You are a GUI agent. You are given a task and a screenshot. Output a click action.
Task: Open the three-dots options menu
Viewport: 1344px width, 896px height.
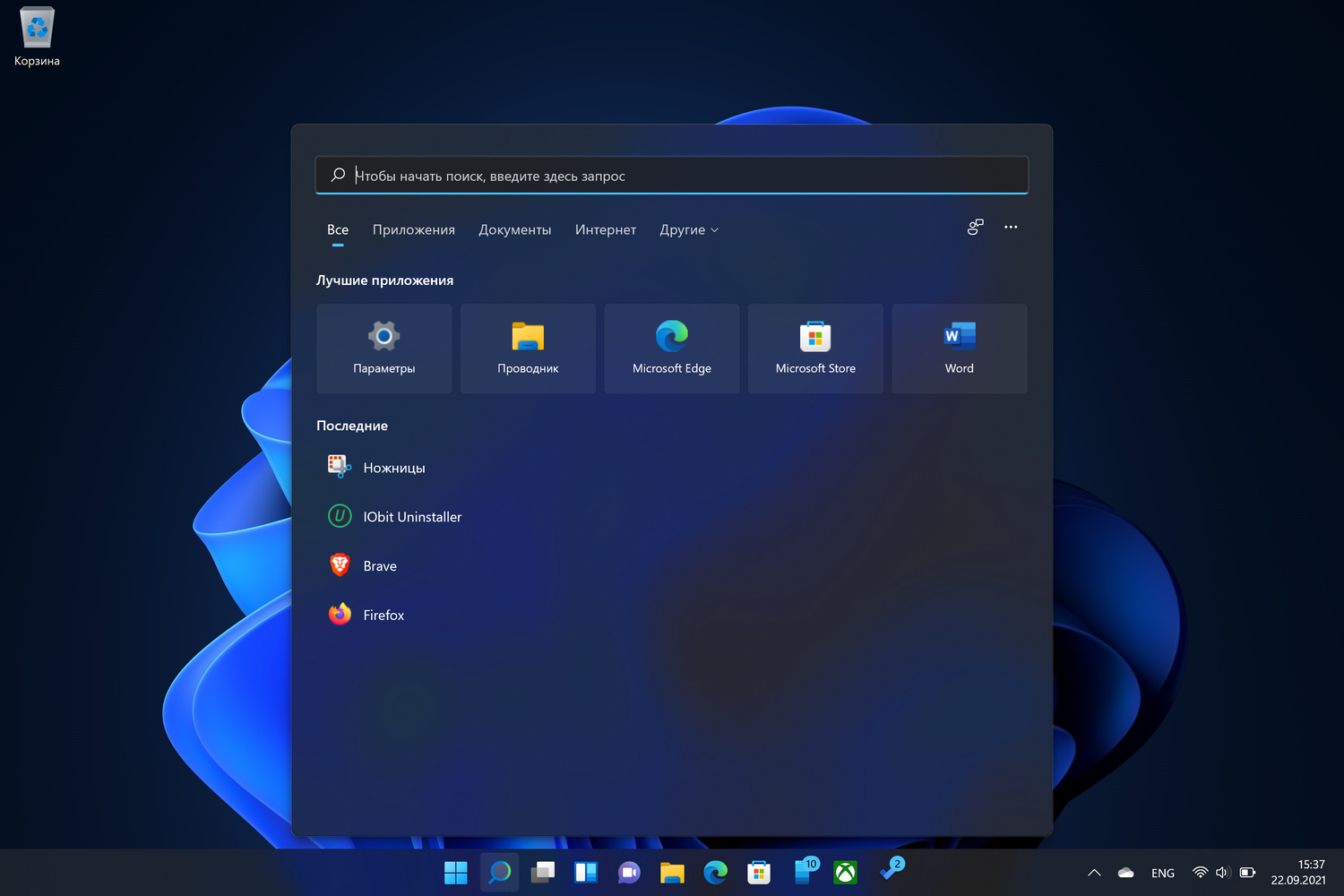pos(1011,228)
